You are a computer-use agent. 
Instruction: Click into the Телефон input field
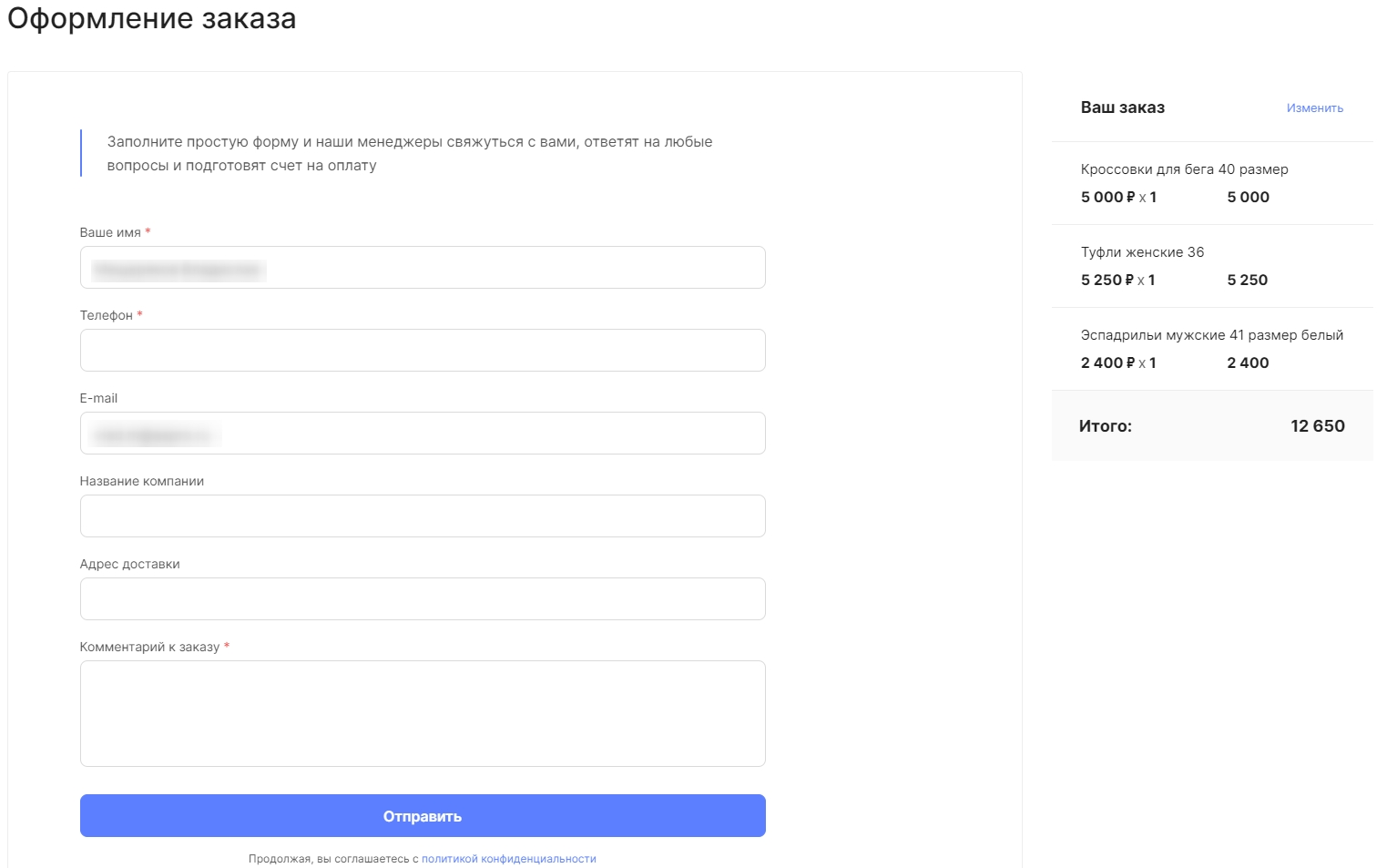click(423, 351)
